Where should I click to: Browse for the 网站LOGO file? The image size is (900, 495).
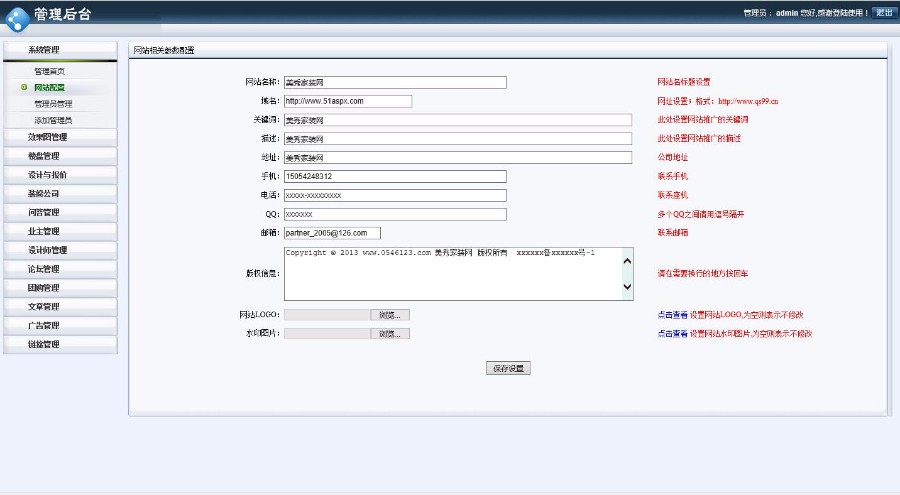click(391, 315)
